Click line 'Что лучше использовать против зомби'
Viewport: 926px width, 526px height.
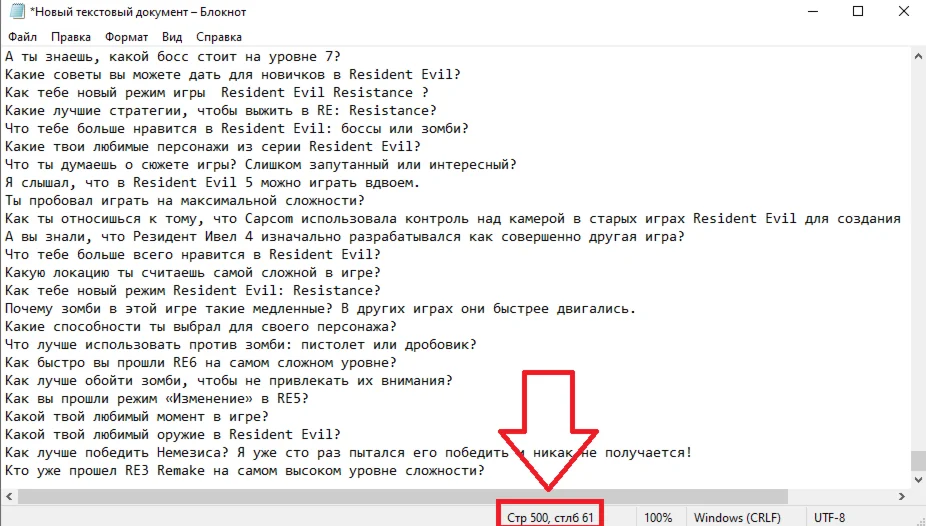click(x=241, y=345)
